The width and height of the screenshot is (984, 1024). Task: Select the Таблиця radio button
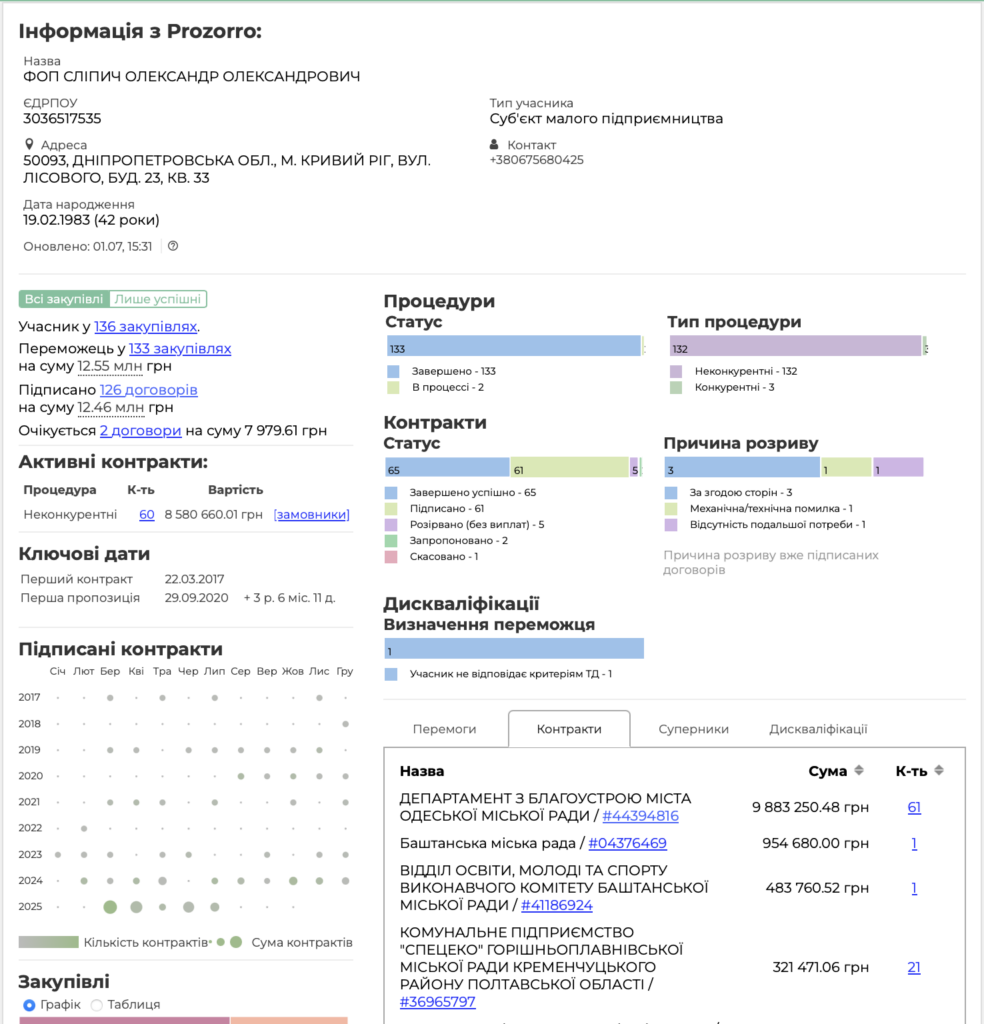coord(97,1004)
